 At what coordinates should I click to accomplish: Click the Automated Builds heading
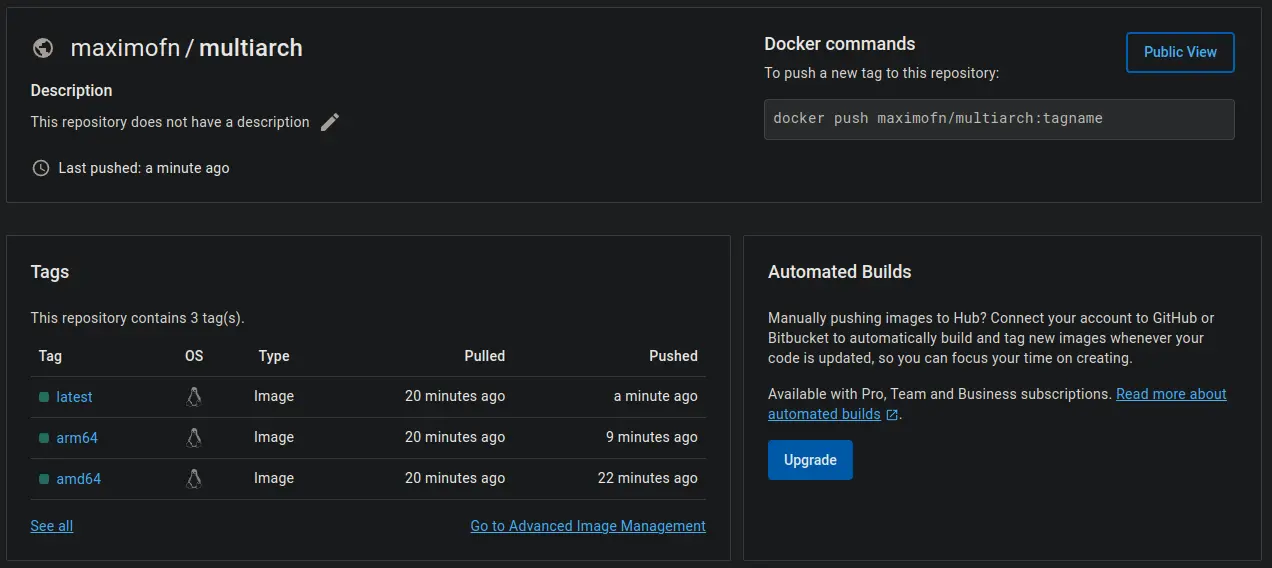coord(840,272)
